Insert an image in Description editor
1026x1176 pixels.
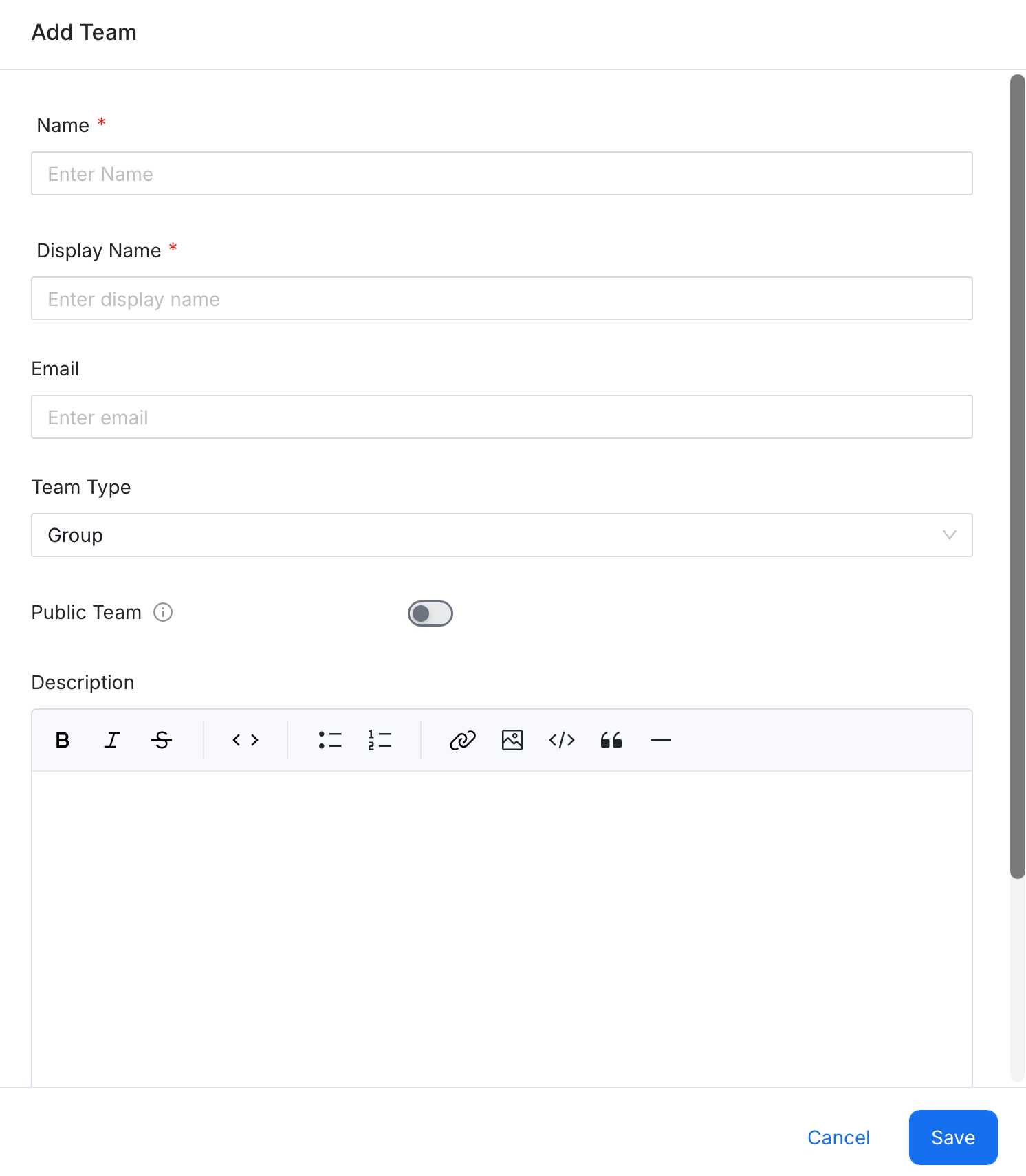[x=512, y=740]
